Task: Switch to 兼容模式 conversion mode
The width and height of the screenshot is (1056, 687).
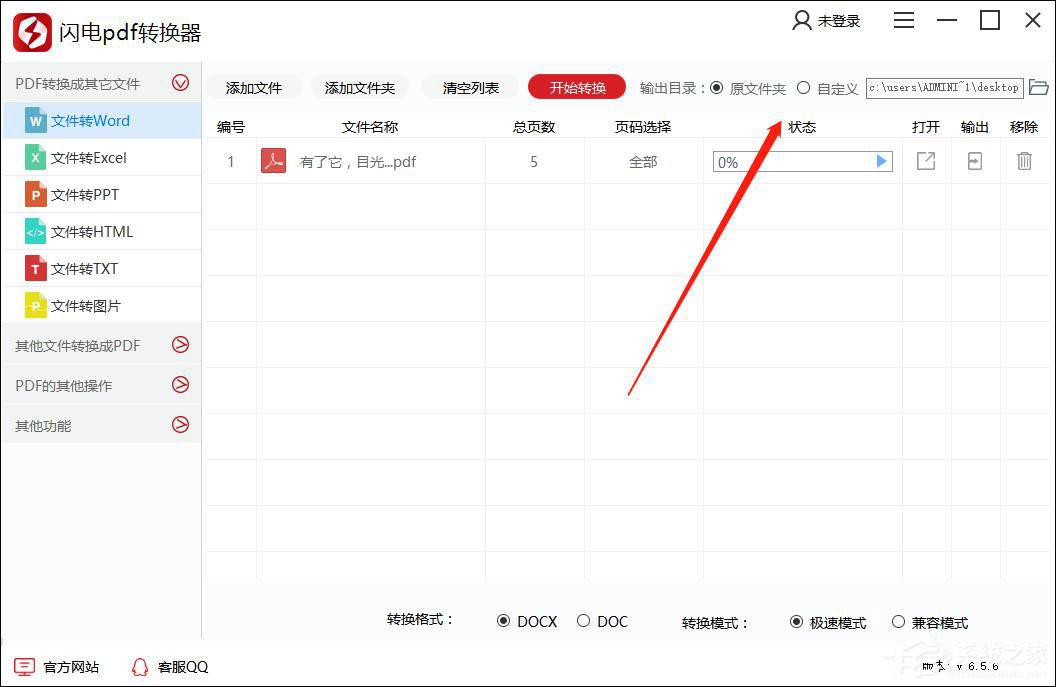Action: pos(898,621)
